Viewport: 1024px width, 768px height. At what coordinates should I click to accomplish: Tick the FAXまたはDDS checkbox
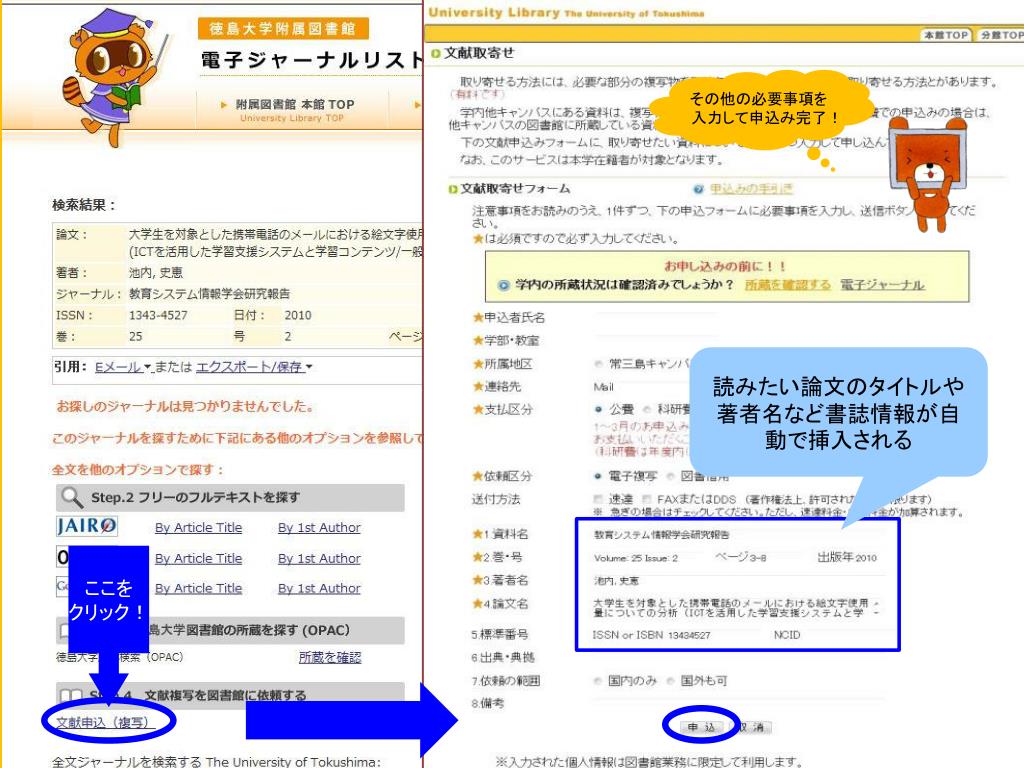pyautogui.click(x=646, y=499)
